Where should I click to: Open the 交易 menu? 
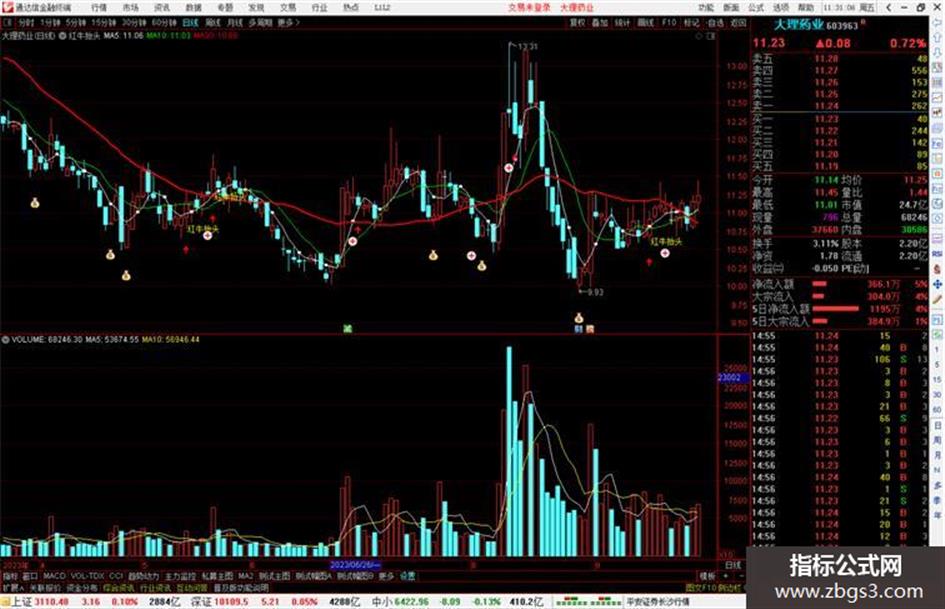coord(288,7)
